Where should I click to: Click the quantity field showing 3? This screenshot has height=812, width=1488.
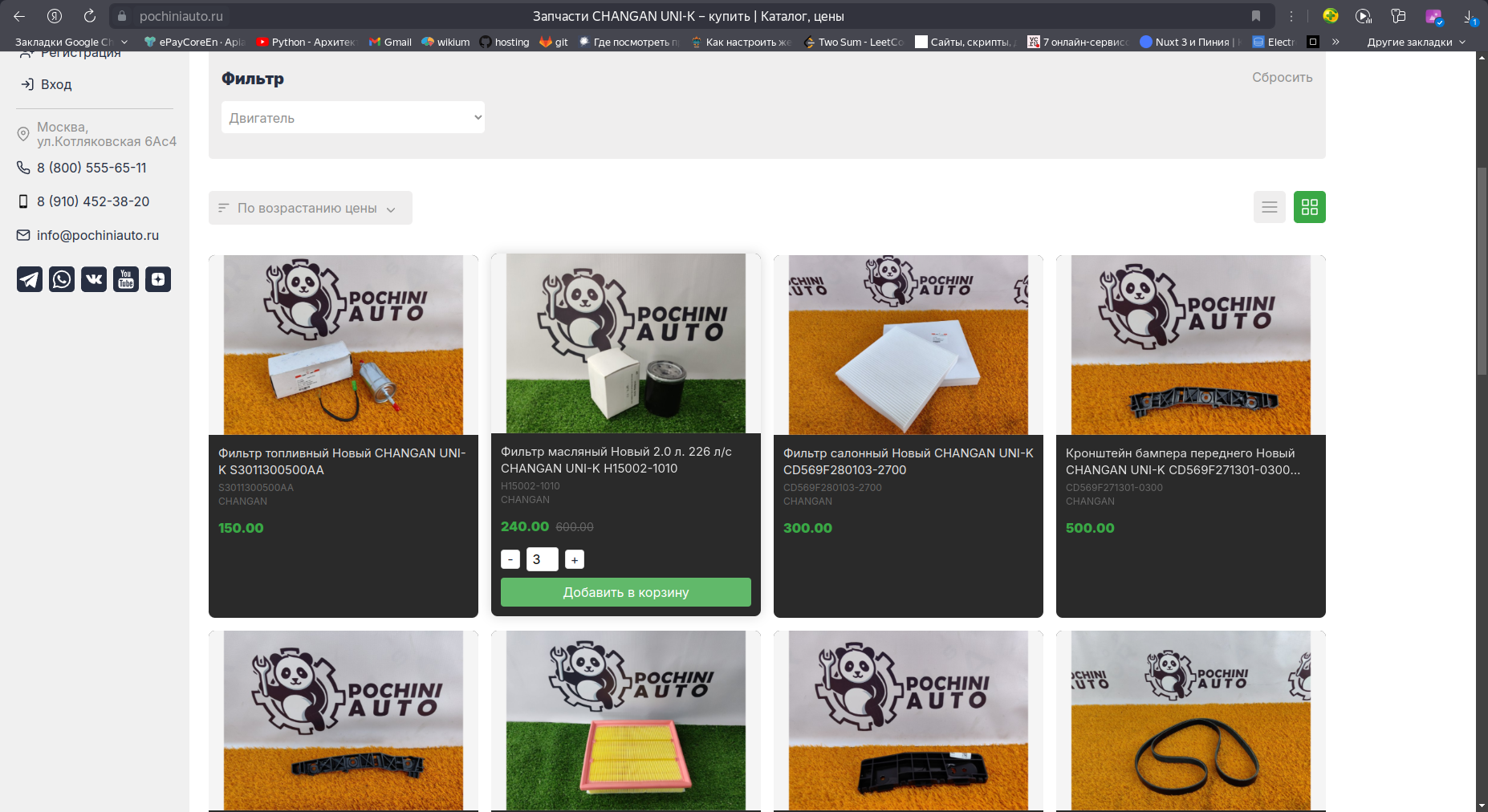543,559
